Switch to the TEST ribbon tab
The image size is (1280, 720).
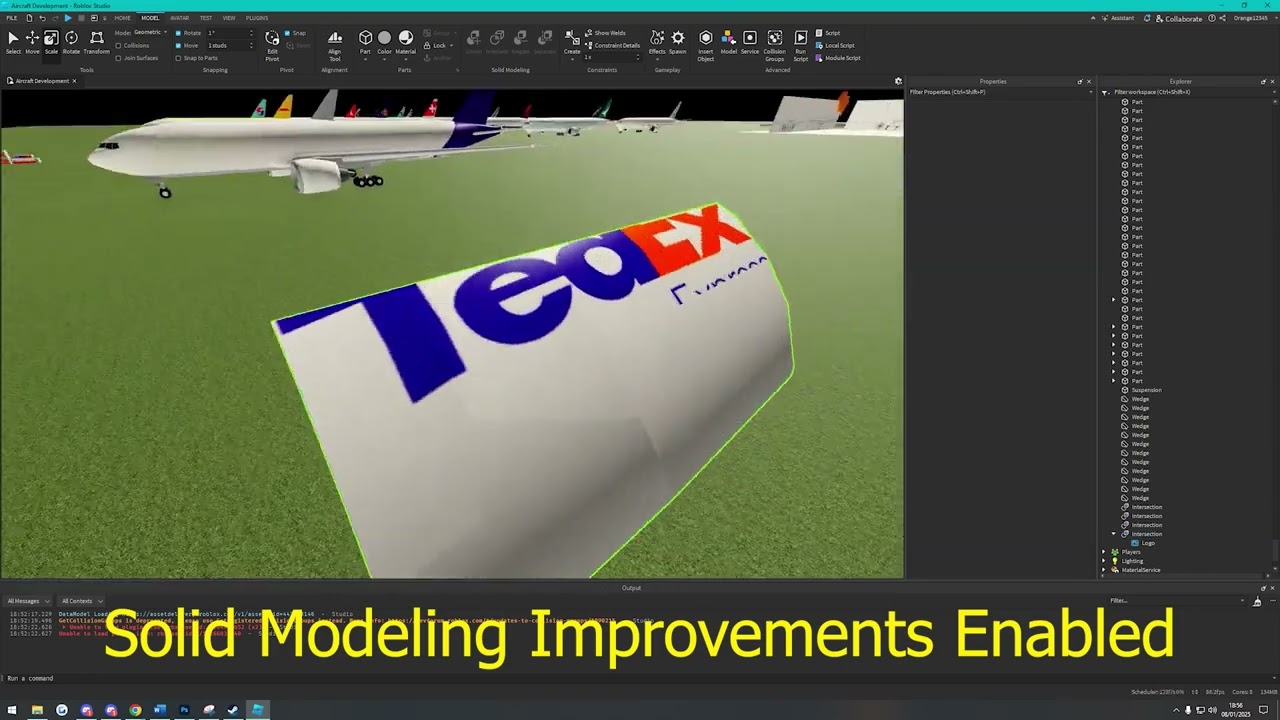205,18
